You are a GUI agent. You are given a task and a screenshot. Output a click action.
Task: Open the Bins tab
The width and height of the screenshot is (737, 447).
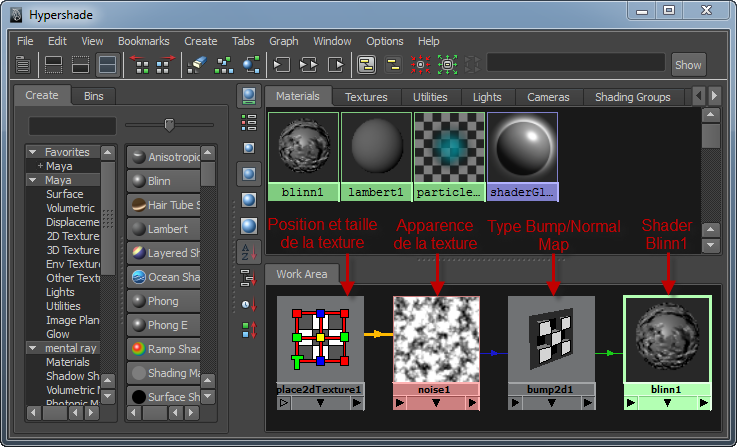click(93, 96)
